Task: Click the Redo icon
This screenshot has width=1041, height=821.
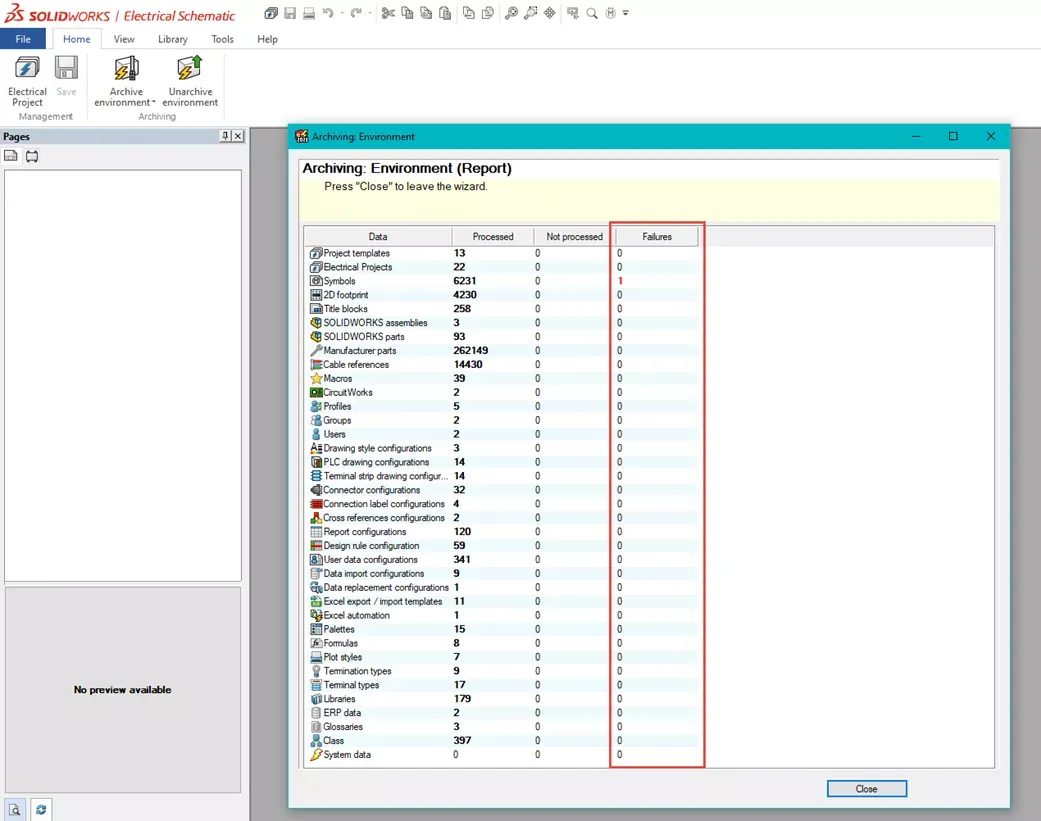Action: 356,13
